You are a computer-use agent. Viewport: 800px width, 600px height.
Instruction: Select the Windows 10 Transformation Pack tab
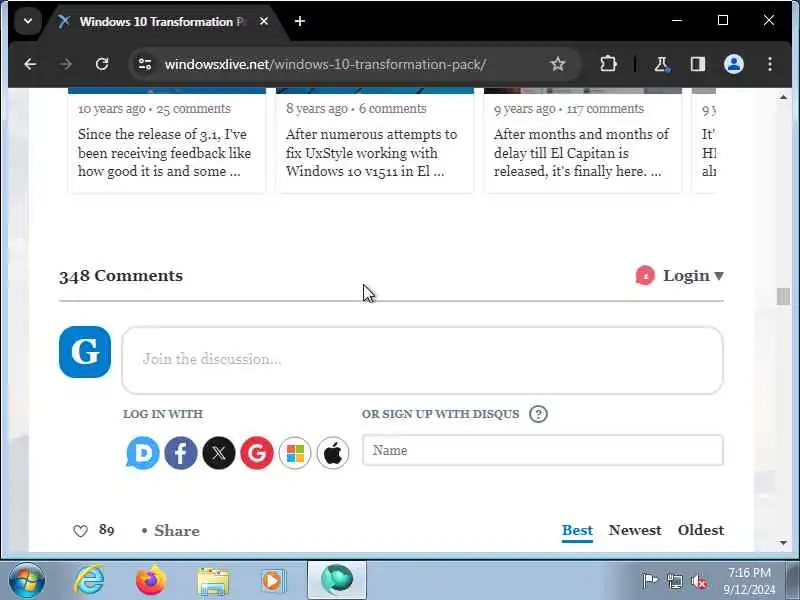(162, 21)
